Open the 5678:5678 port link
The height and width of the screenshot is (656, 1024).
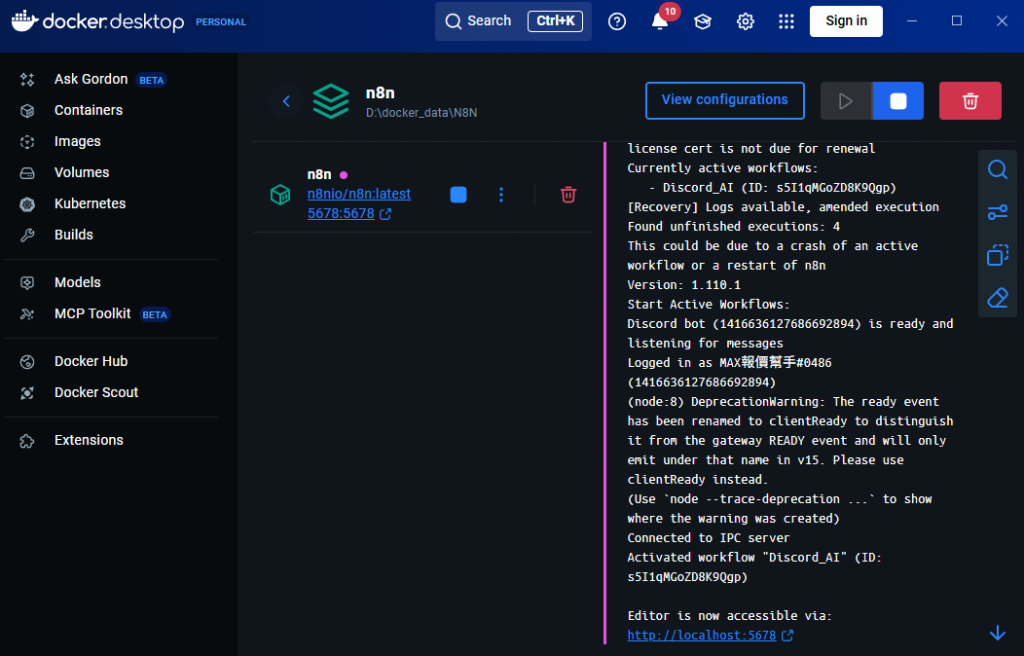tap(340, 214)
